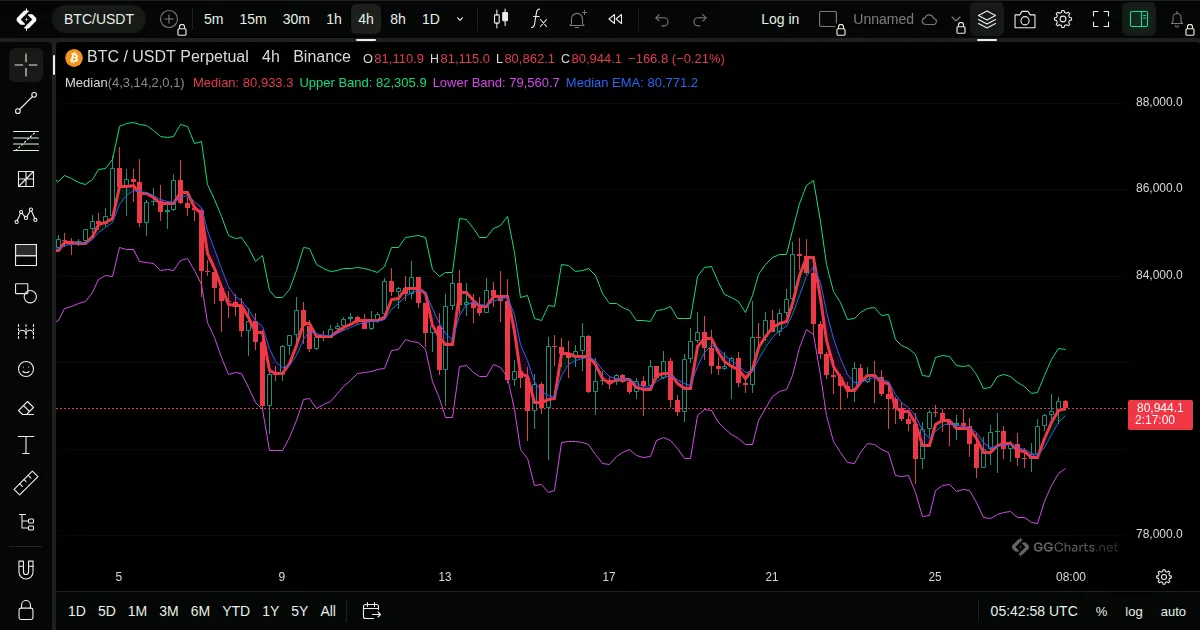The image size is (1200, 630).
Task: Toggle the right sidebar panel
Action: click(x=1138, y=19)
